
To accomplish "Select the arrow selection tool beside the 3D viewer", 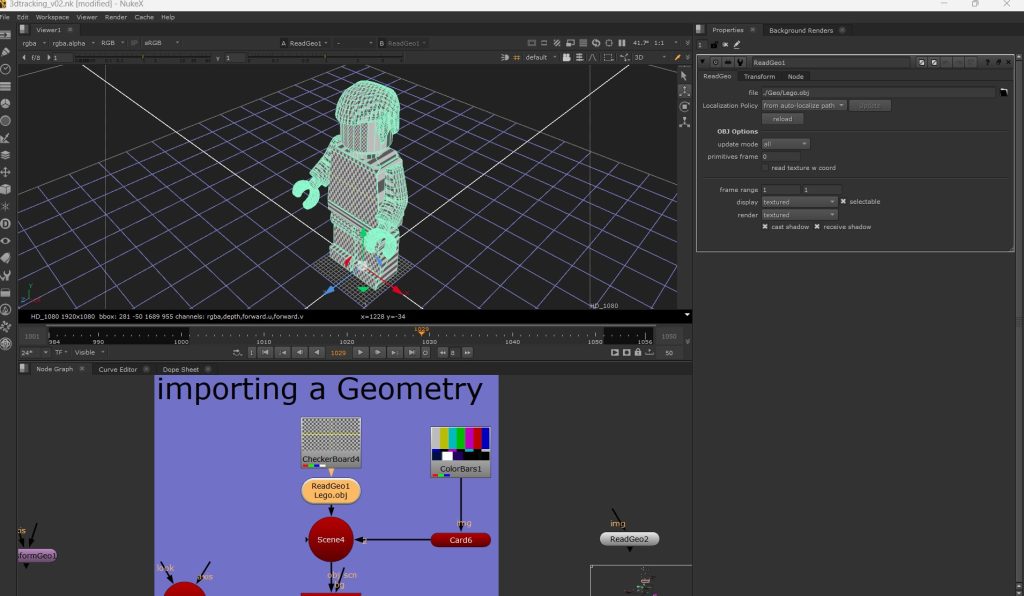I will point(684,76).
